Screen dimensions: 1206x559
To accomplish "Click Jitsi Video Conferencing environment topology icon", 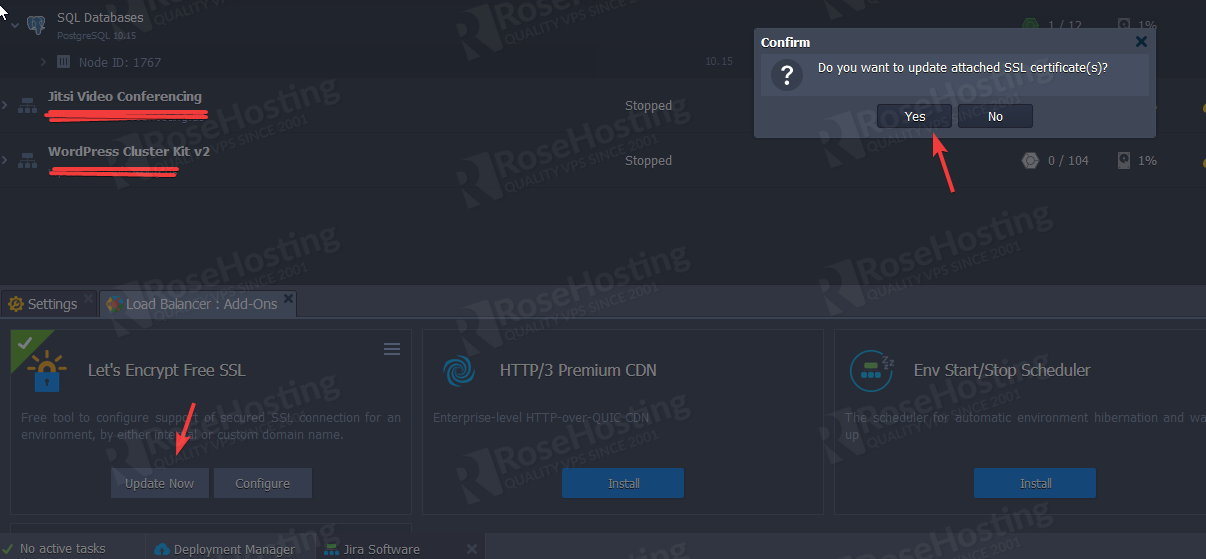I will click(x=27, y=106).
